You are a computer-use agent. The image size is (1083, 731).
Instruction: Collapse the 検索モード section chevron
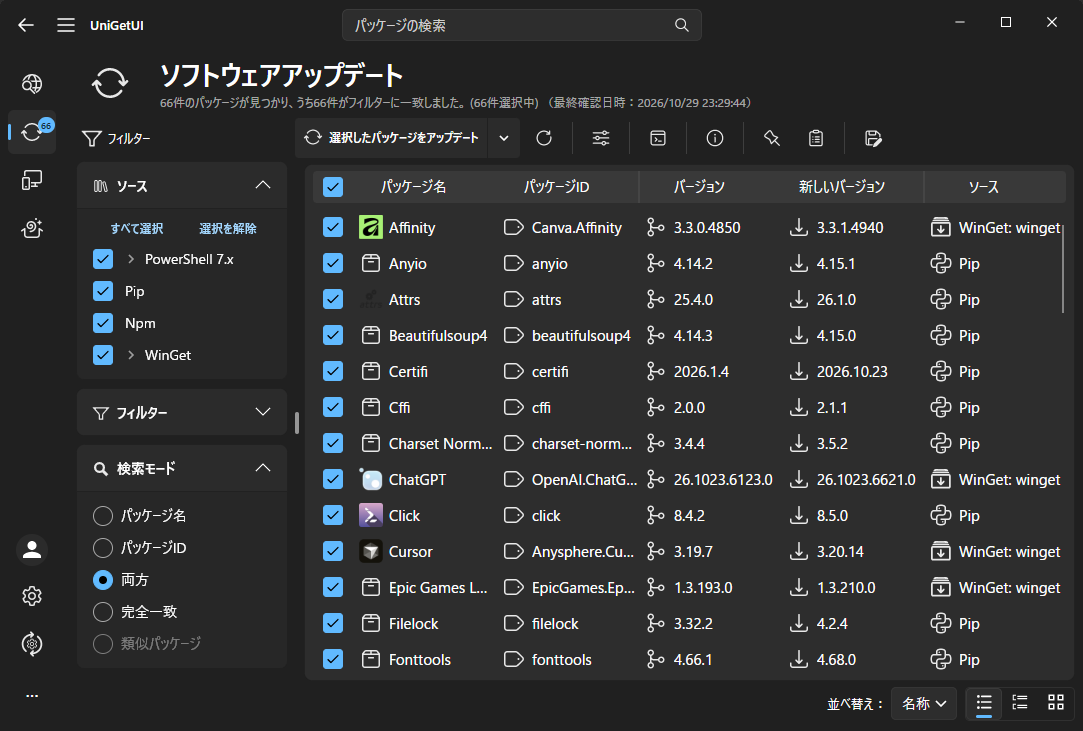tap(263, 468)
